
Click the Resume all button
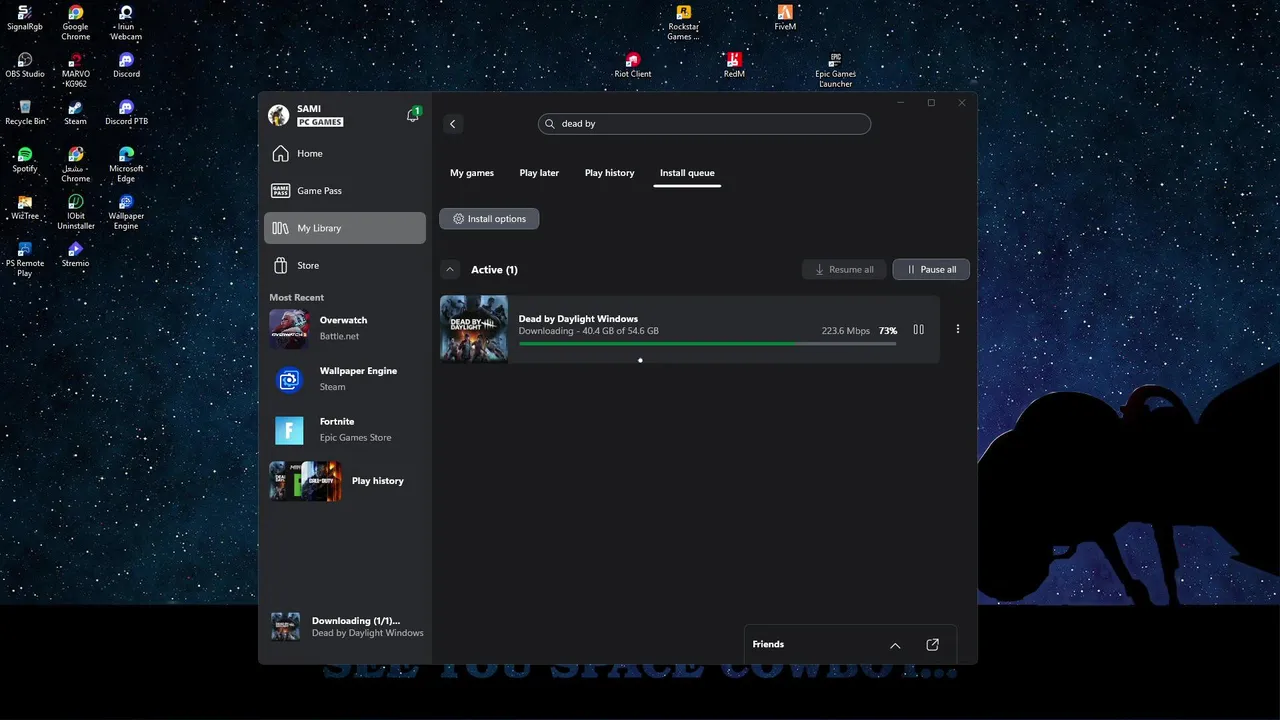coord(845,269)
